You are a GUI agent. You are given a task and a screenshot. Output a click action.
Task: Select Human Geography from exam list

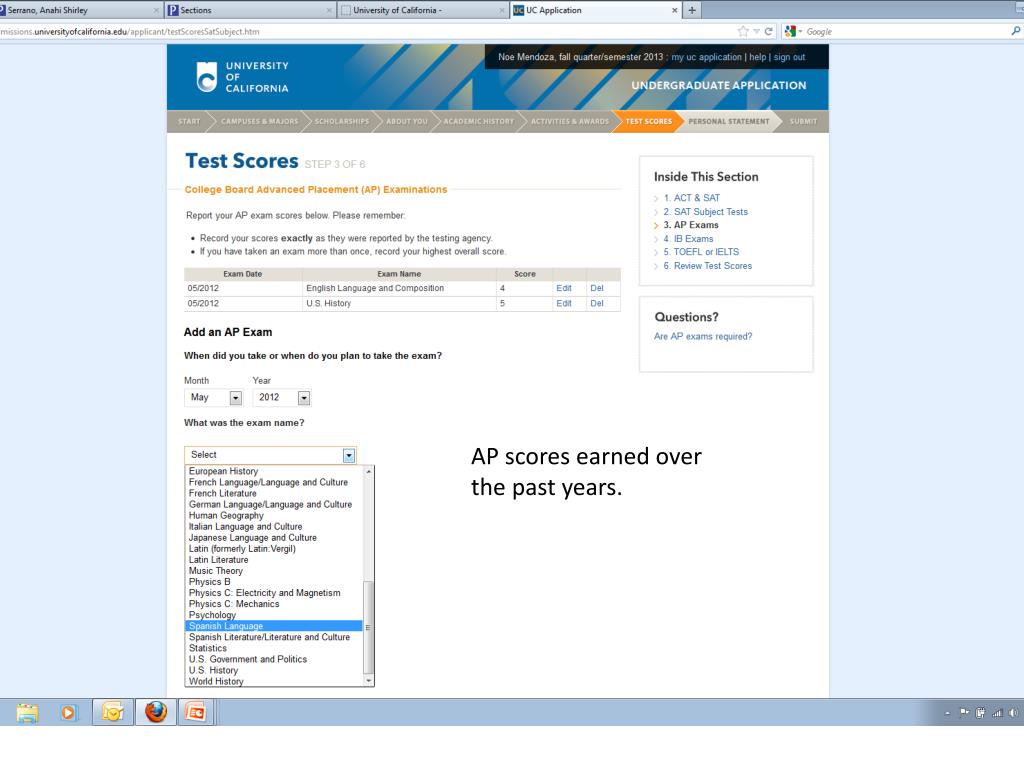[x=274, y=516]
